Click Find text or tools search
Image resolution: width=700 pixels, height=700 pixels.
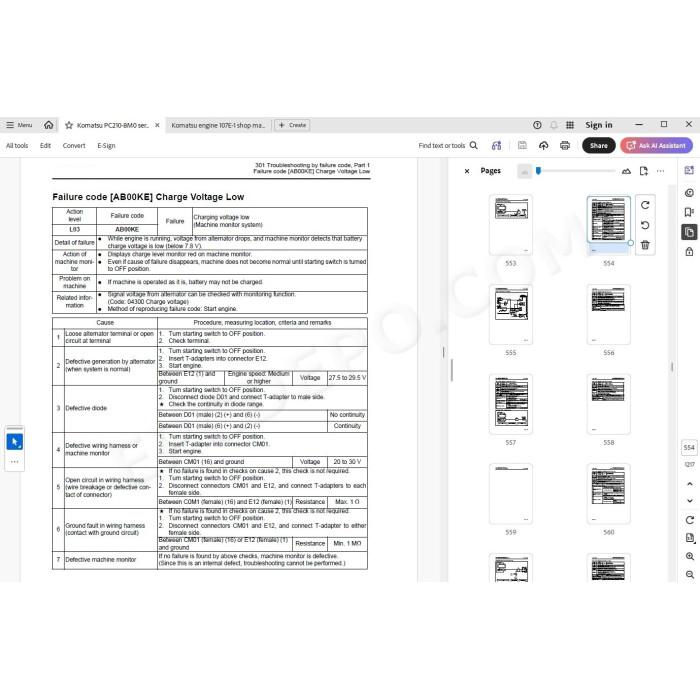point(448,146)
